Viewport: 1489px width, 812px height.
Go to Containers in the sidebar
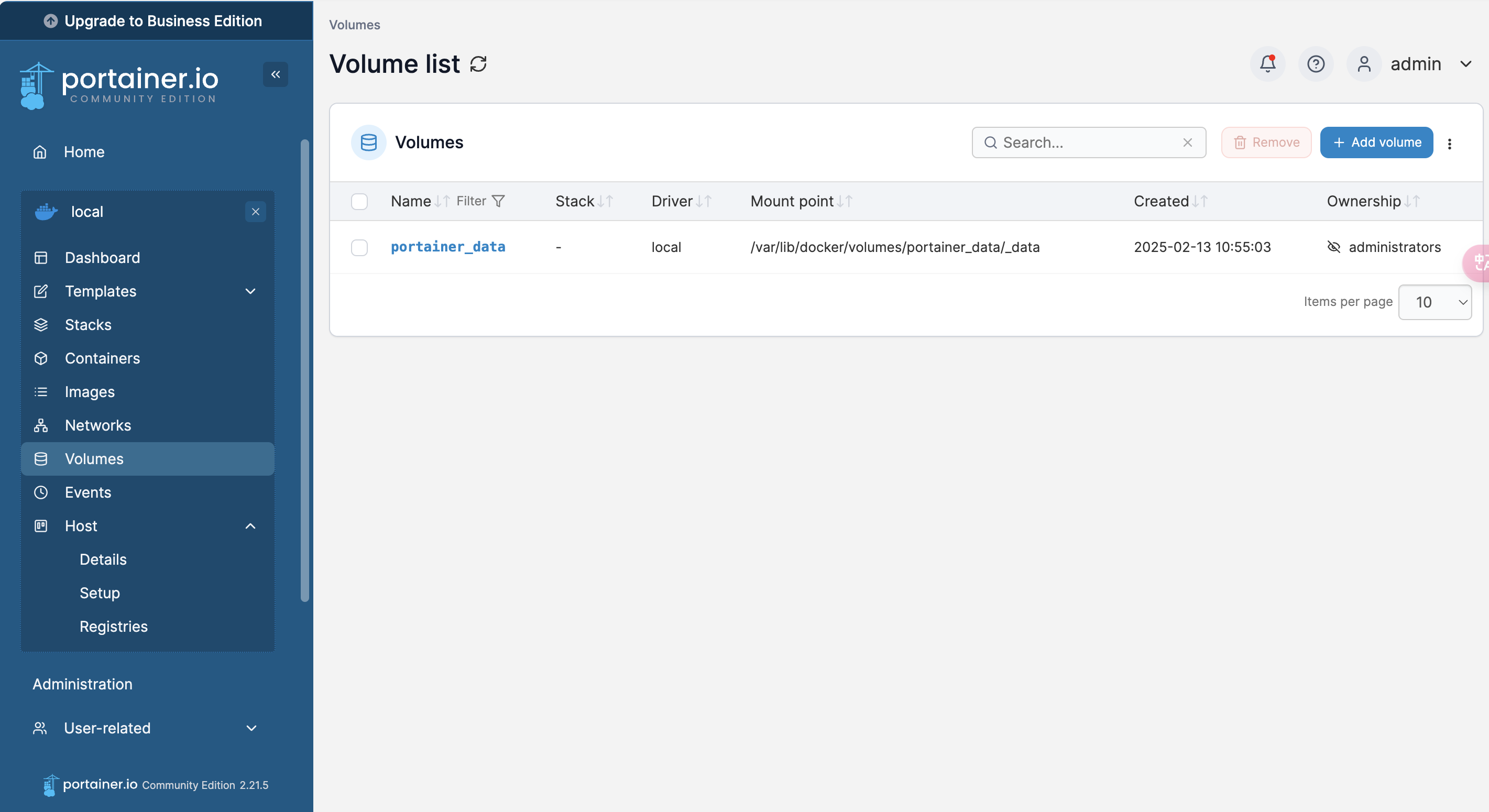102,358
